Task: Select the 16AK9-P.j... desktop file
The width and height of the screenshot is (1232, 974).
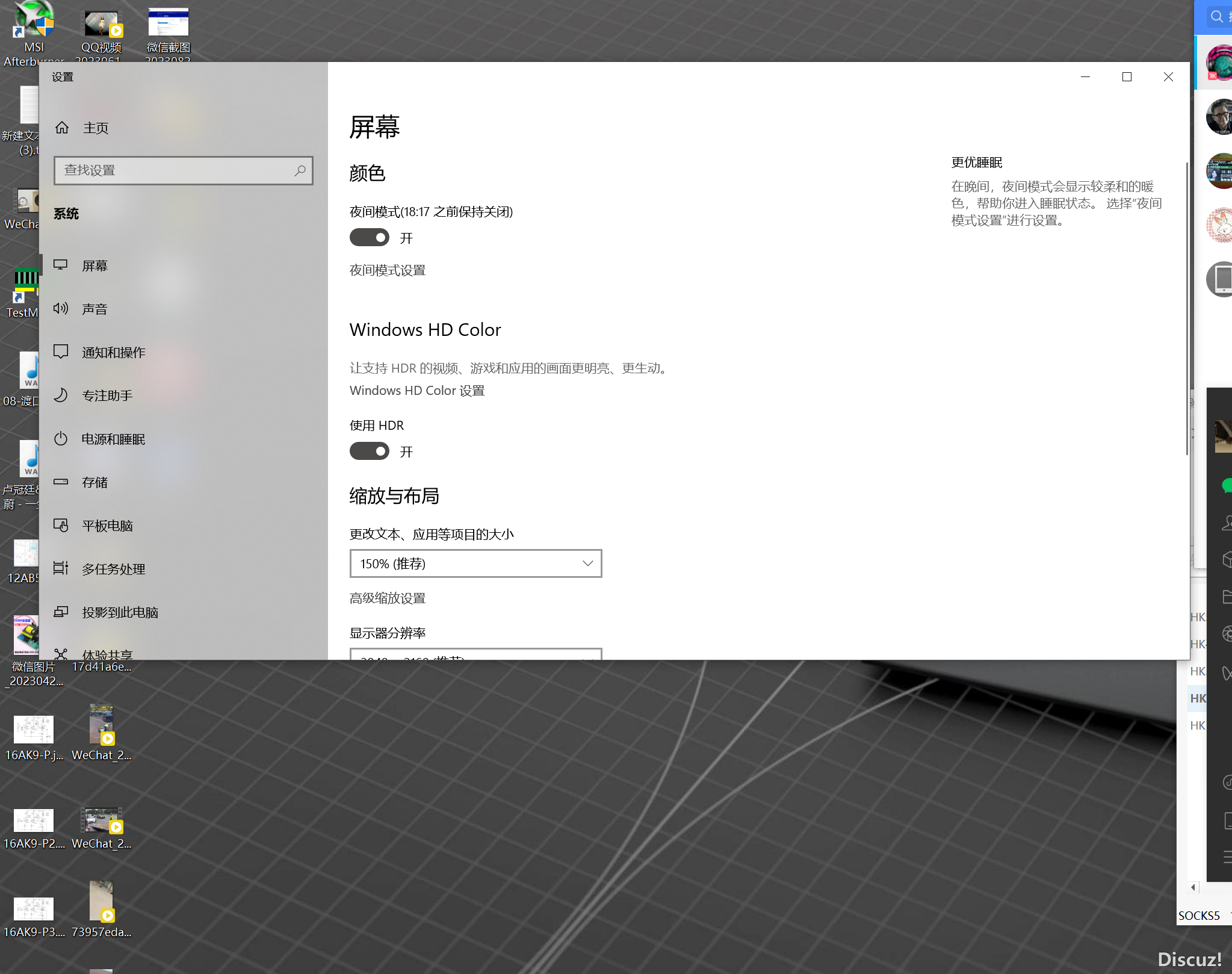Action: [34, 737]
